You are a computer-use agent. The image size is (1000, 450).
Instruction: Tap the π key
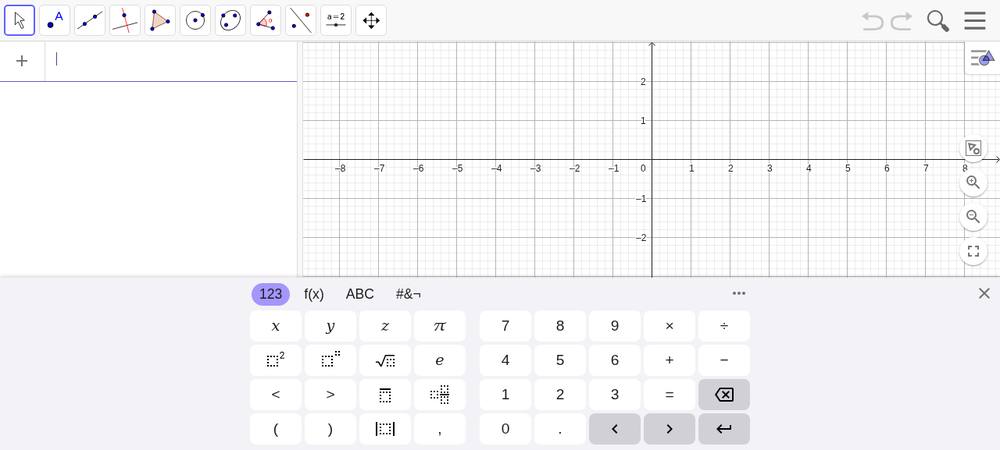pyautogui.click(x=440, y=326)
